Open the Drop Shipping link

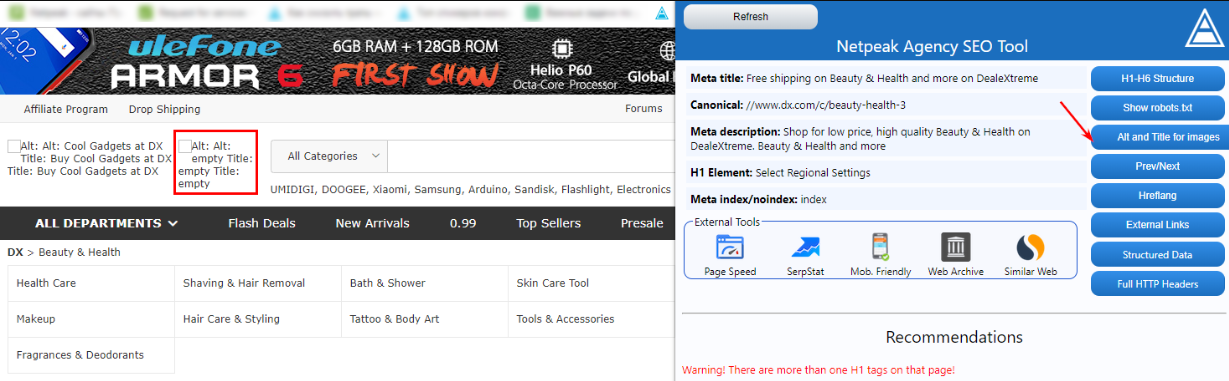coord(164,109)
